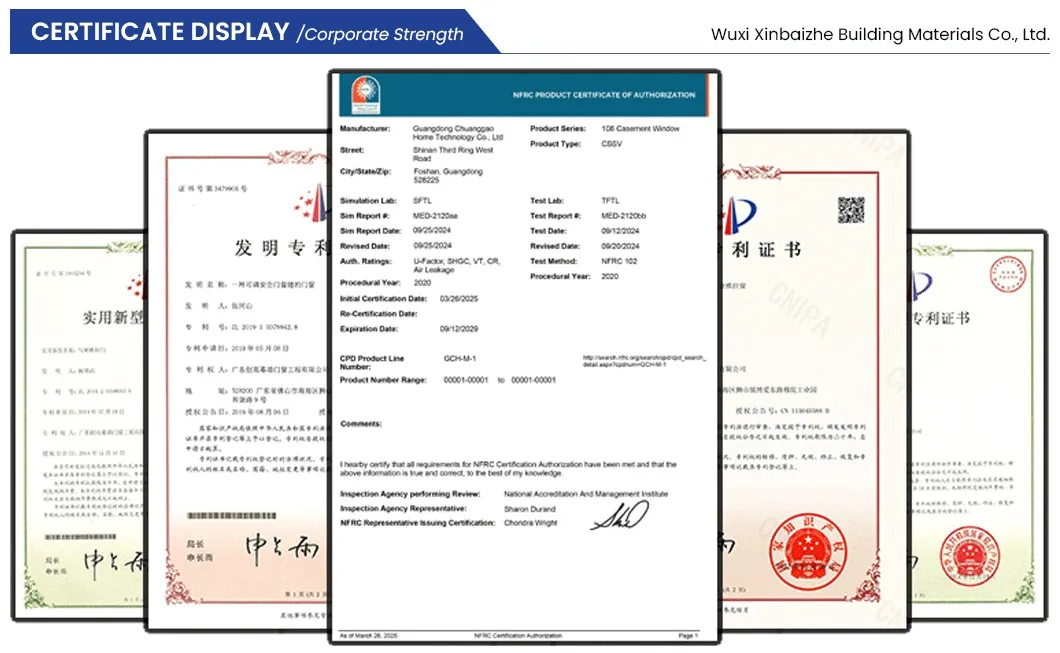Viewport: 1060px width, 653px height.
Task: Open the right patent certificate with QR code
Action: point(815,382)
